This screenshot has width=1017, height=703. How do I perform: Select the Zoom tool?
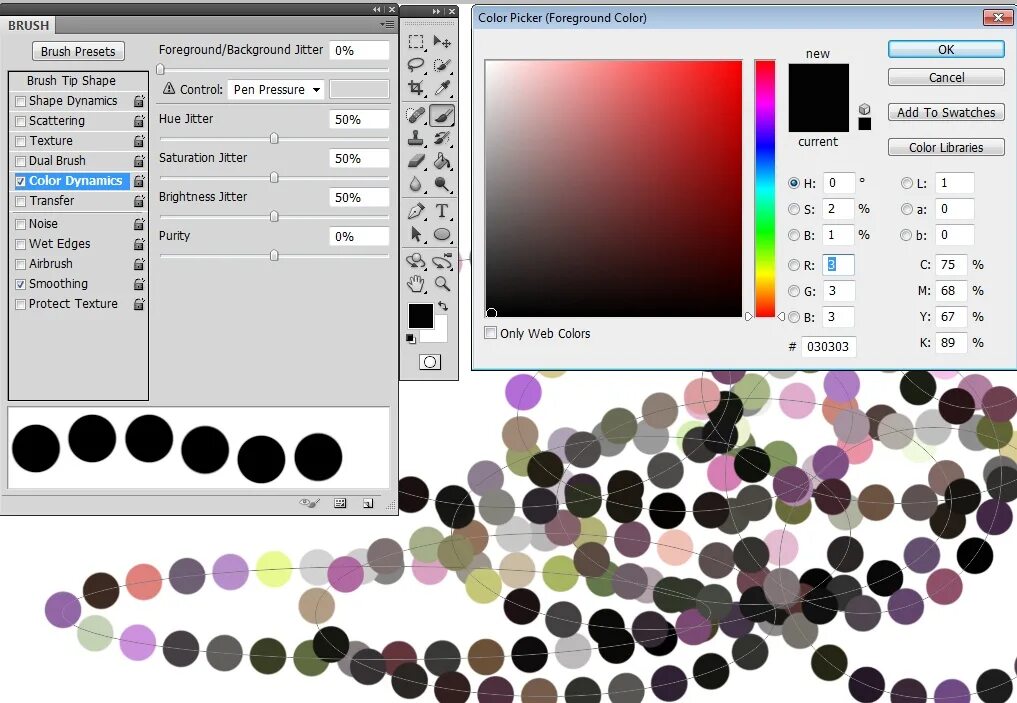(x=442, y=284)
